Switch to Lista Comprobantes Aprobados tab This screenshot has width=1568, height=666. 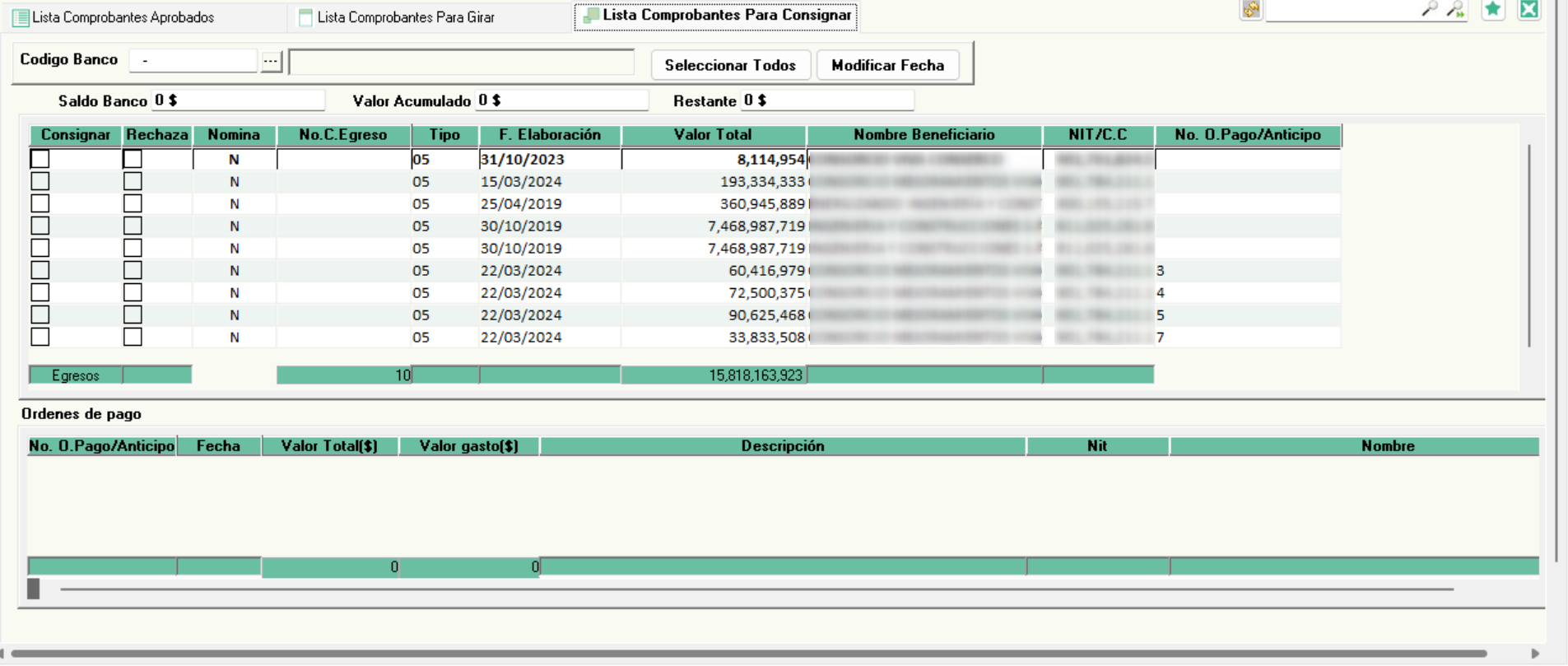tap(123, 17)
